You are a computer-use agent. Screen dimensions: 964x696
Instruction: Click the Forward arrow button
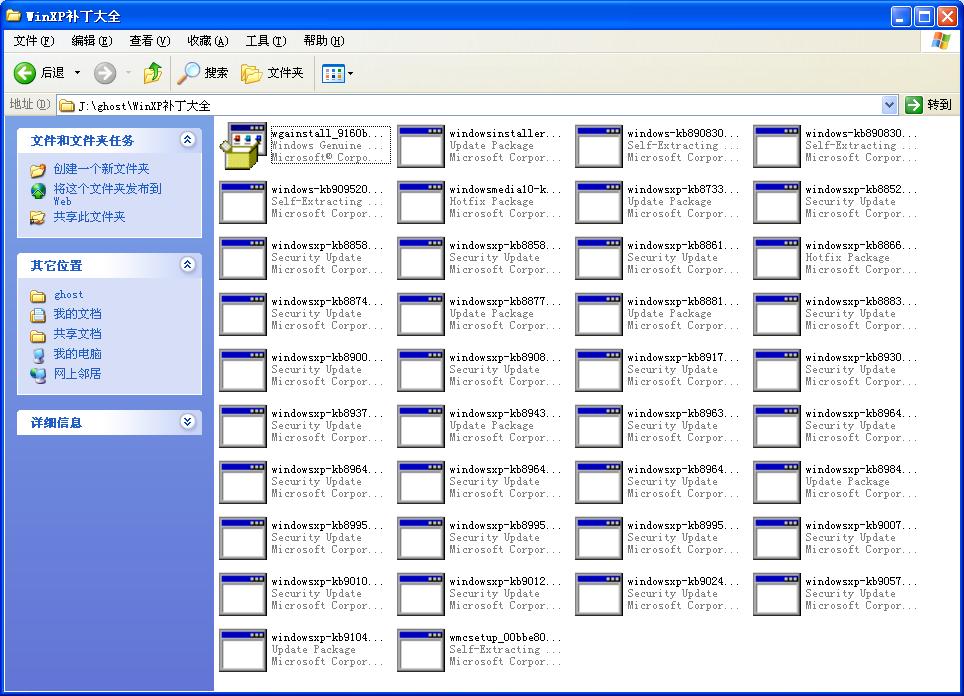coord(105,73)
